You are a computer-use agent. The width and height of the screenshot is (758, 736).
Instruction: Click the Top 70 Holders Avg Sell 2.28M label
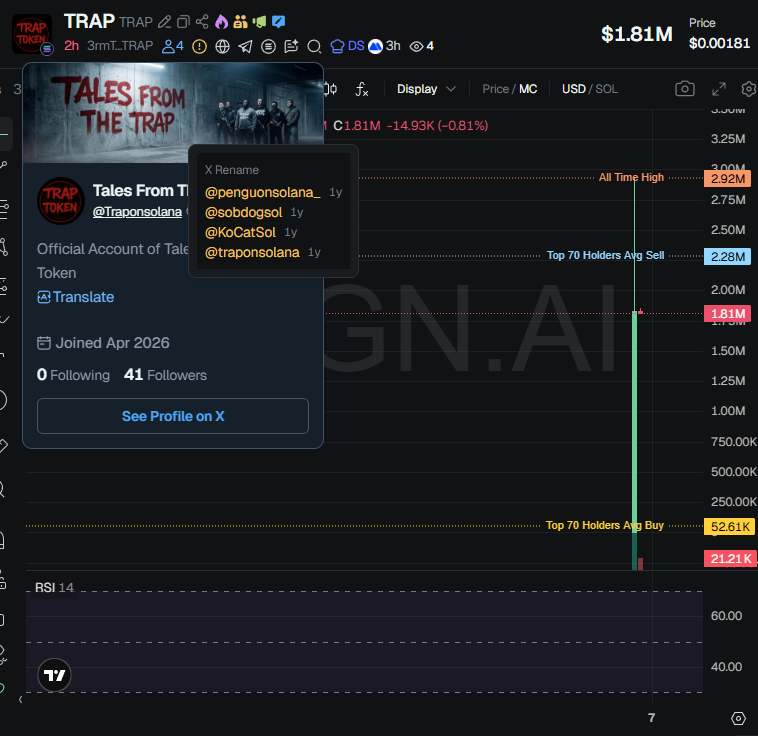click(x=728, y=256)
